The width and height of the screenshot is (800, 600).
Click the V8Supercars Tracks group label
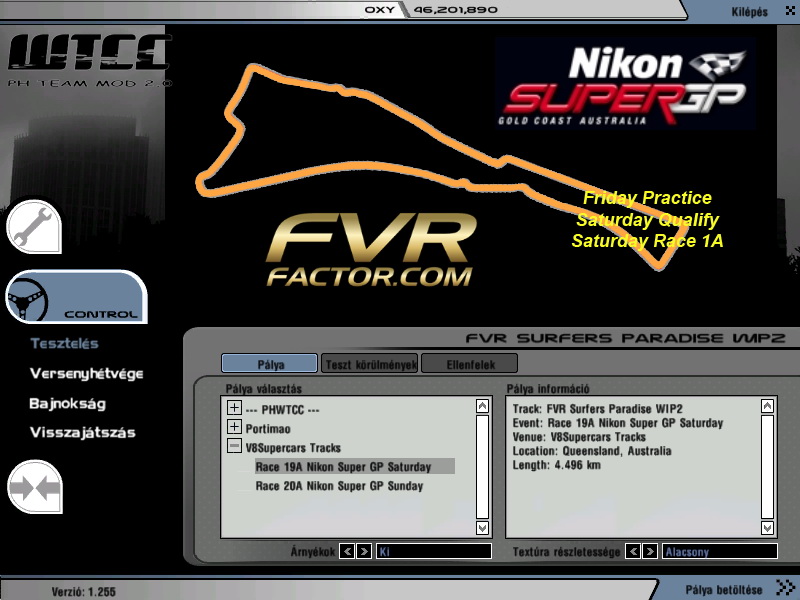pos(293,448)
